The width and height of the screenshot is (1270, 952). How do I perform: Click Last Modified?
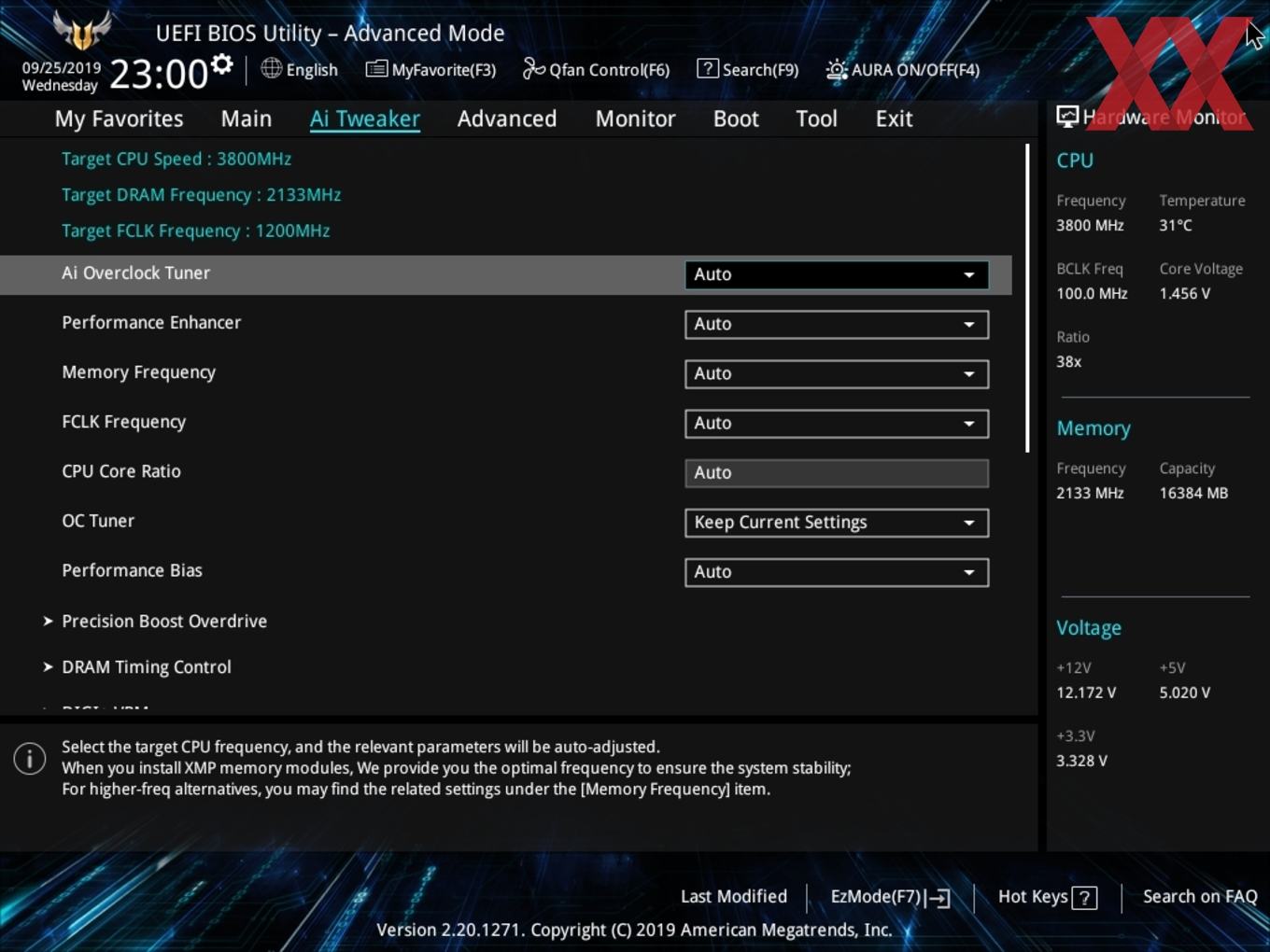pyautogui.click(x=734, y=896)
